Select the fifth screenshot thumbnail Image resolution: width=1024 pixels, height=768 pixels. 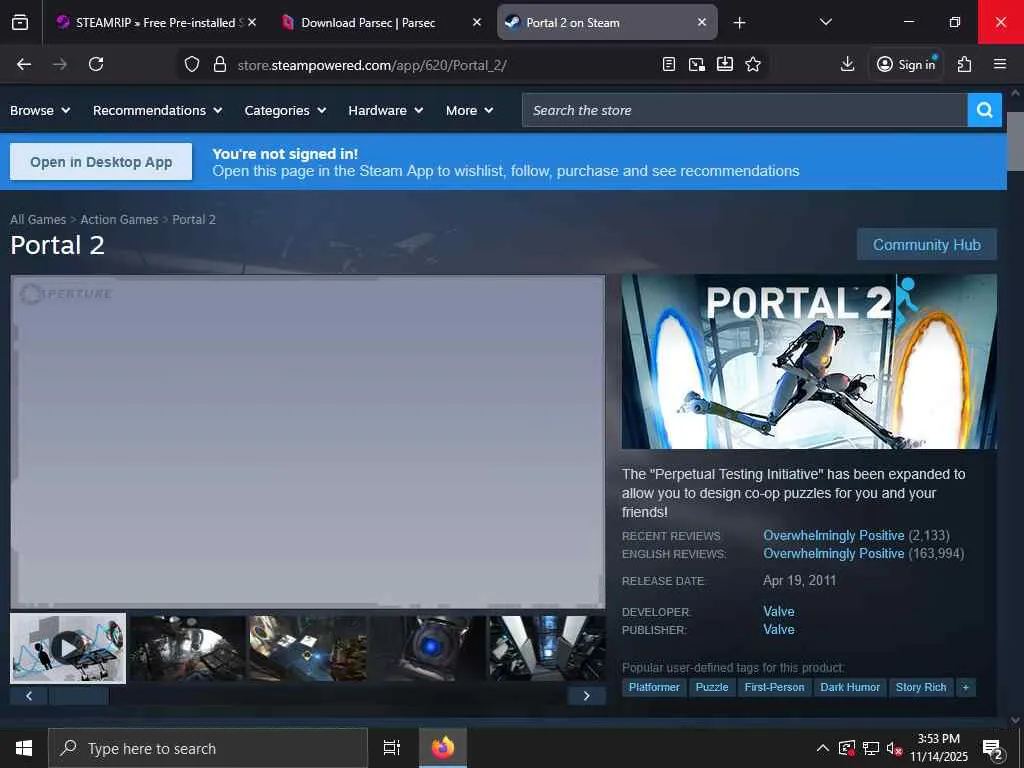coord(547,648)
